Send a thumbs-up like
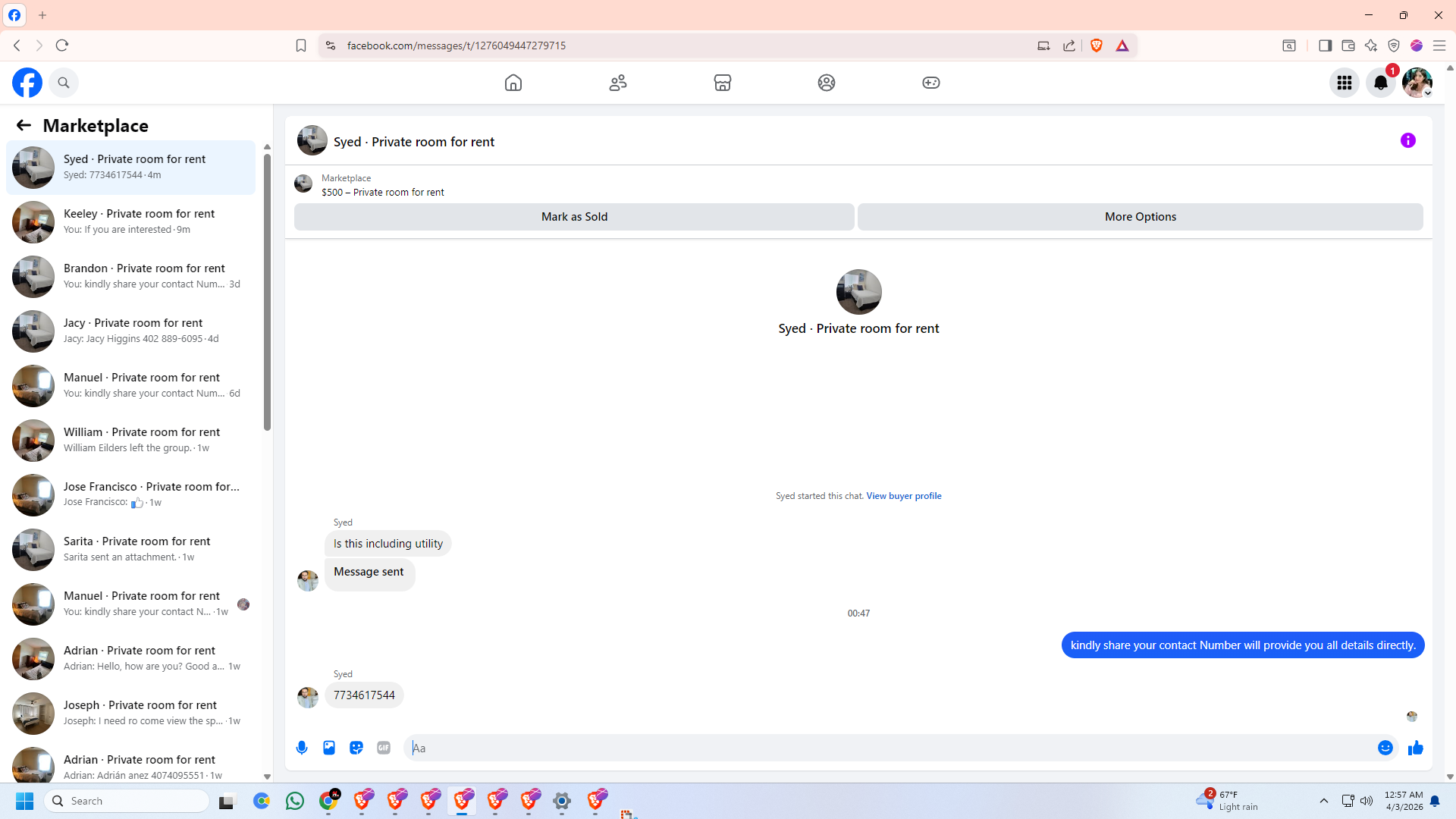 1416,748
